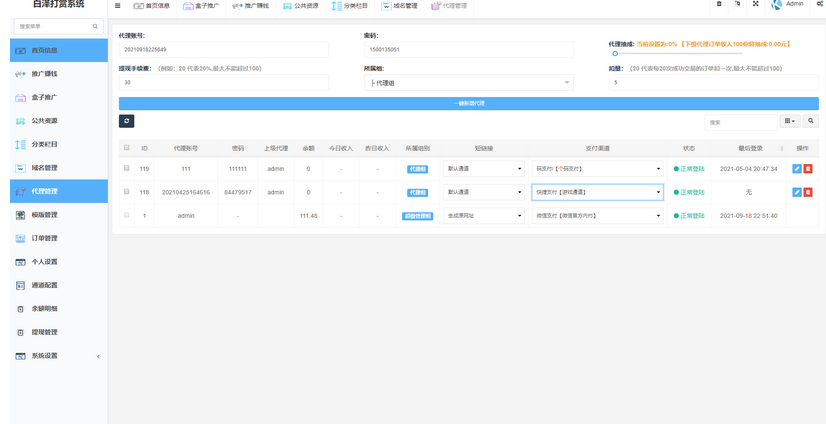Switch to the 盒子推广 top tab
826x424 pixels.
point(201,6)
